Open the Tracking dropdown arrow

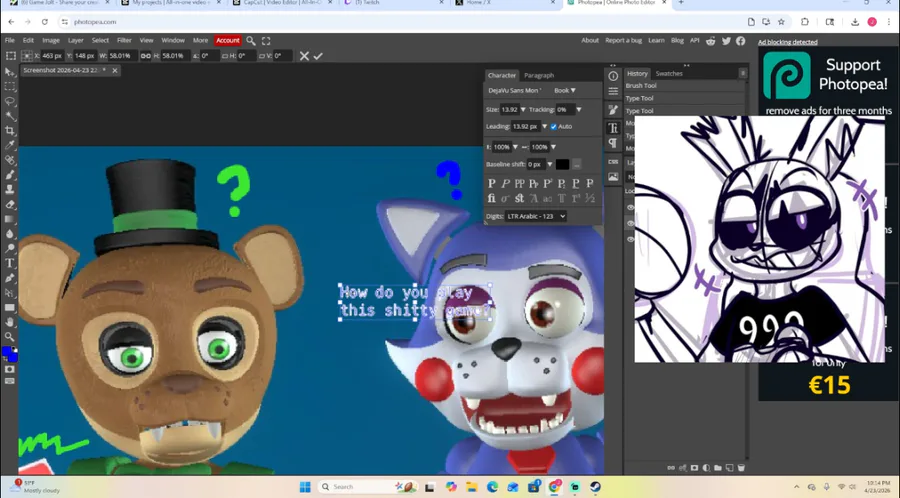pyautogui.click(x=579, y=110)
